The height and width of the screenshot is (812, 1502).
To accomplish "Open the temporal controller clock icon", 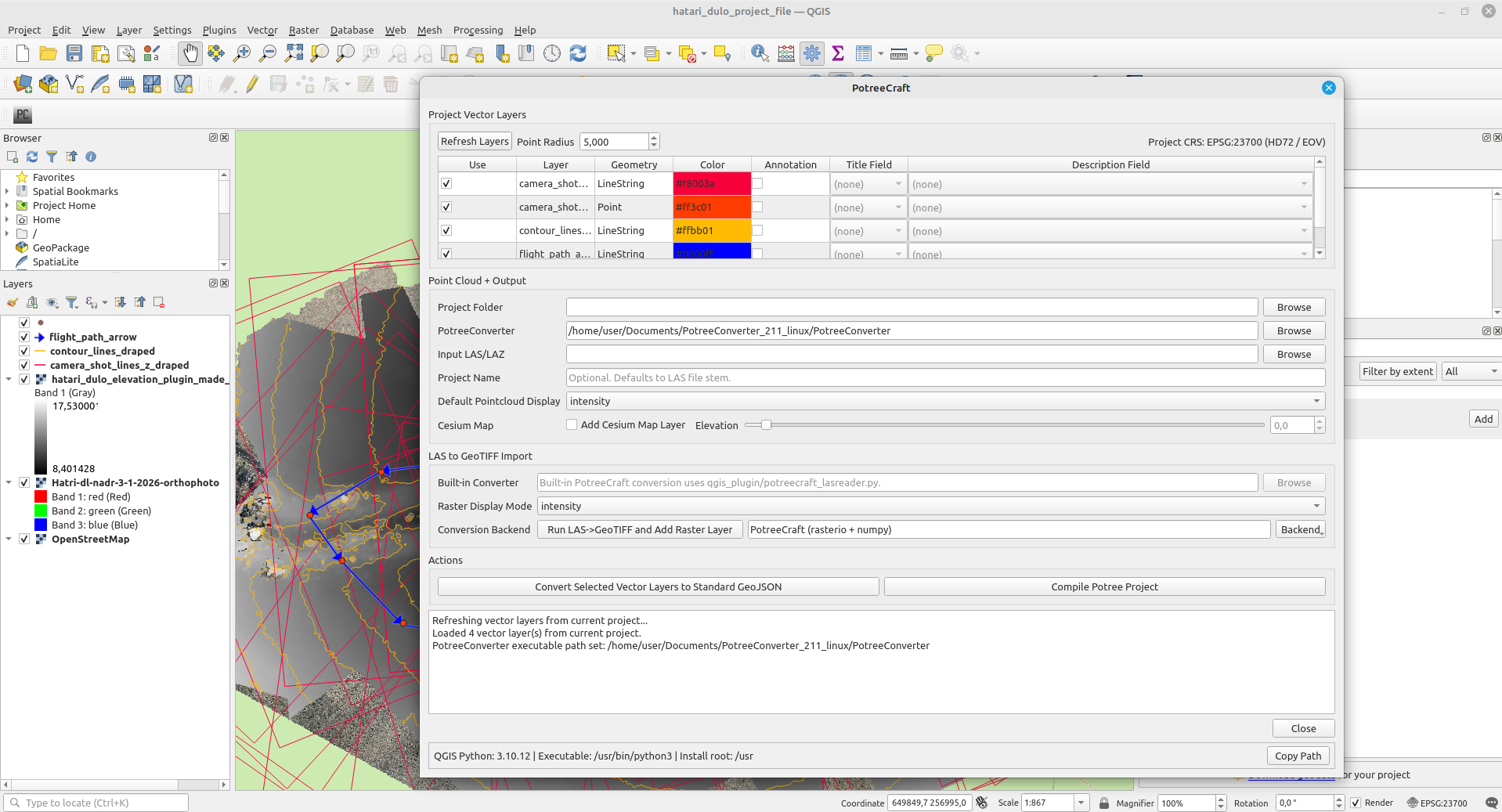I will (552, 53).
